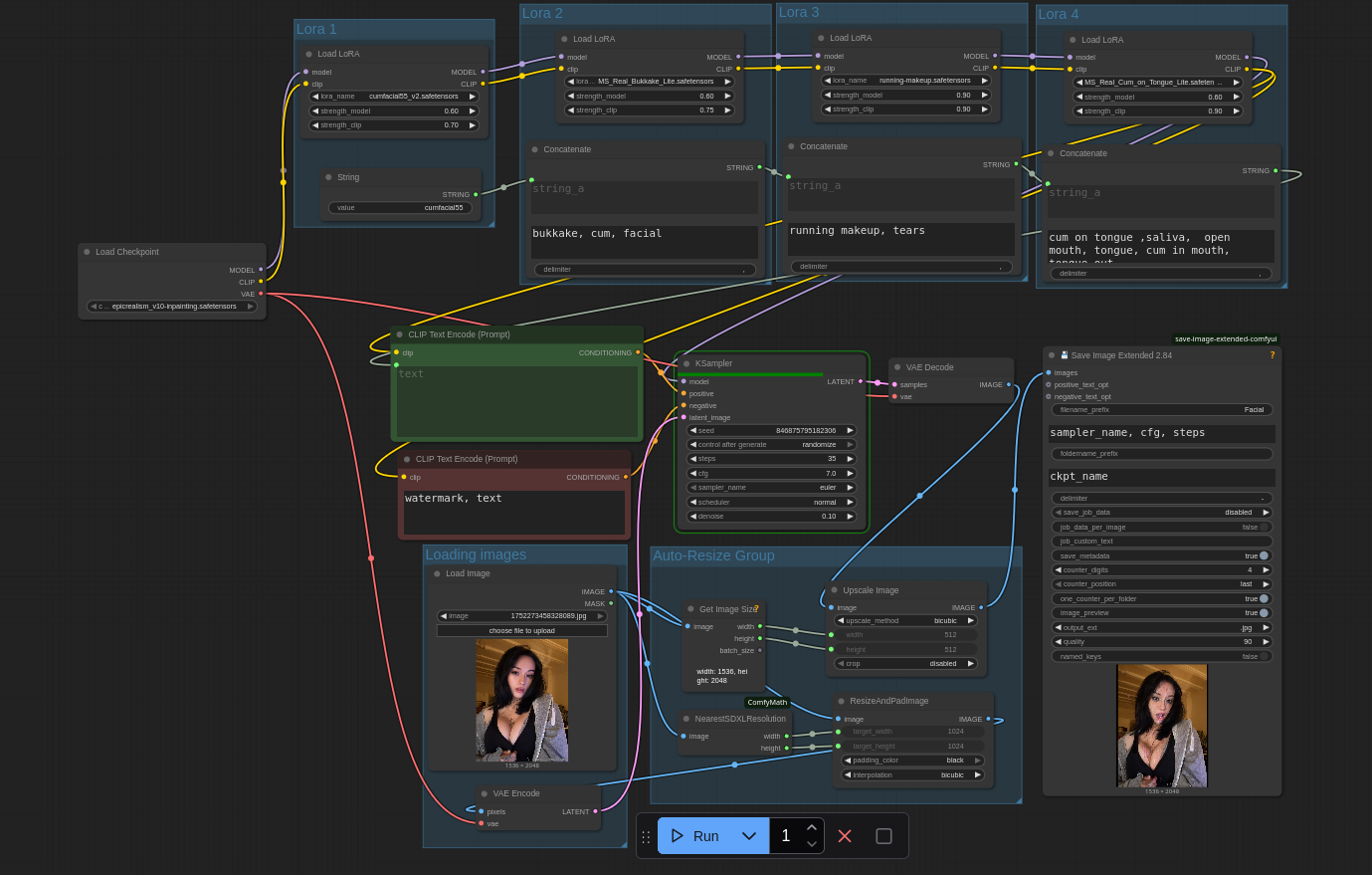The height and width of the screenshot is (875, 1372).
Task: Collapse the VAE Encode node via its dot
Action: 485,793
